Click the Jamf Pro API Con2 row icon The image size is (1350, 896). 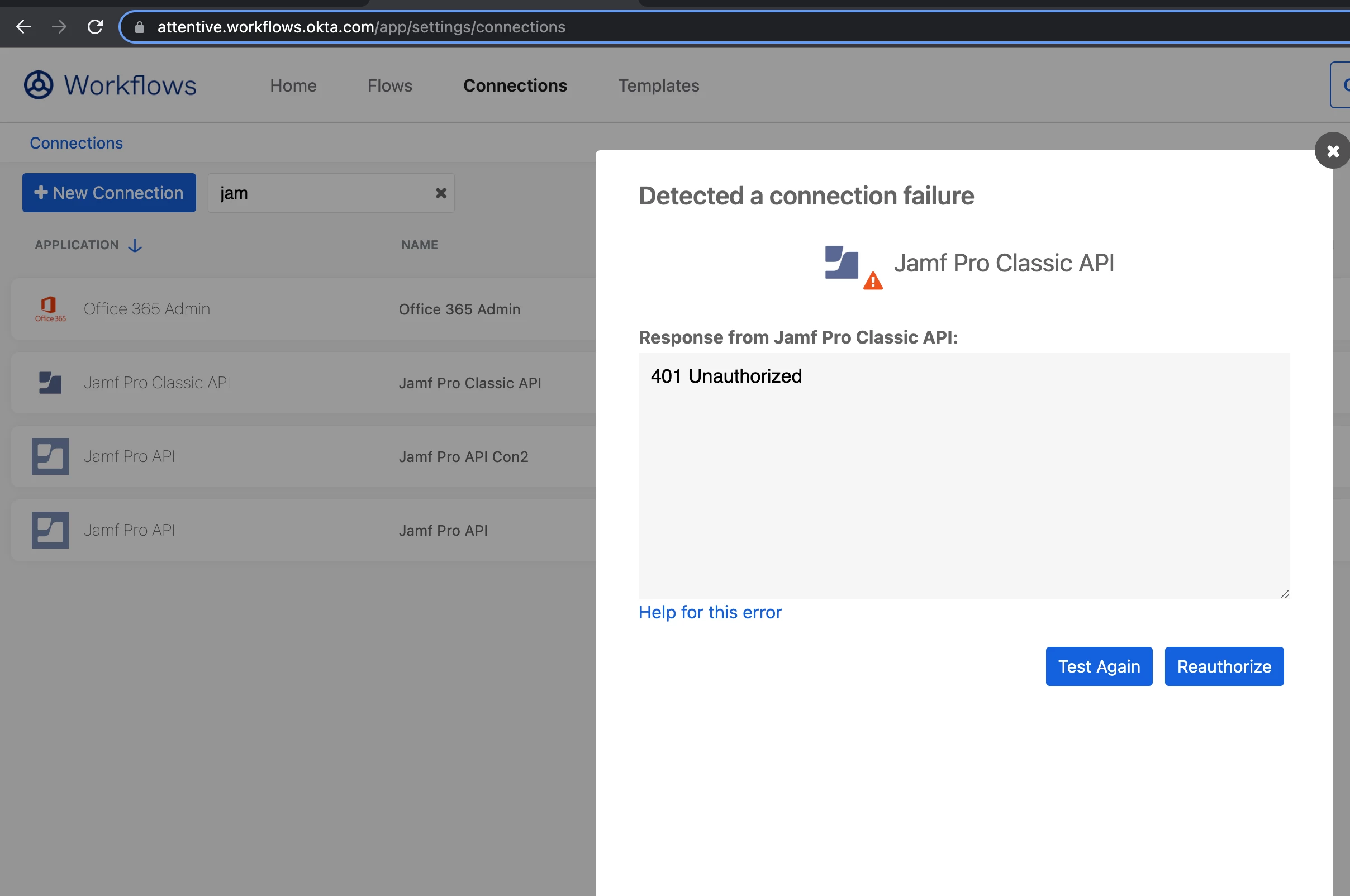[50, 456]
